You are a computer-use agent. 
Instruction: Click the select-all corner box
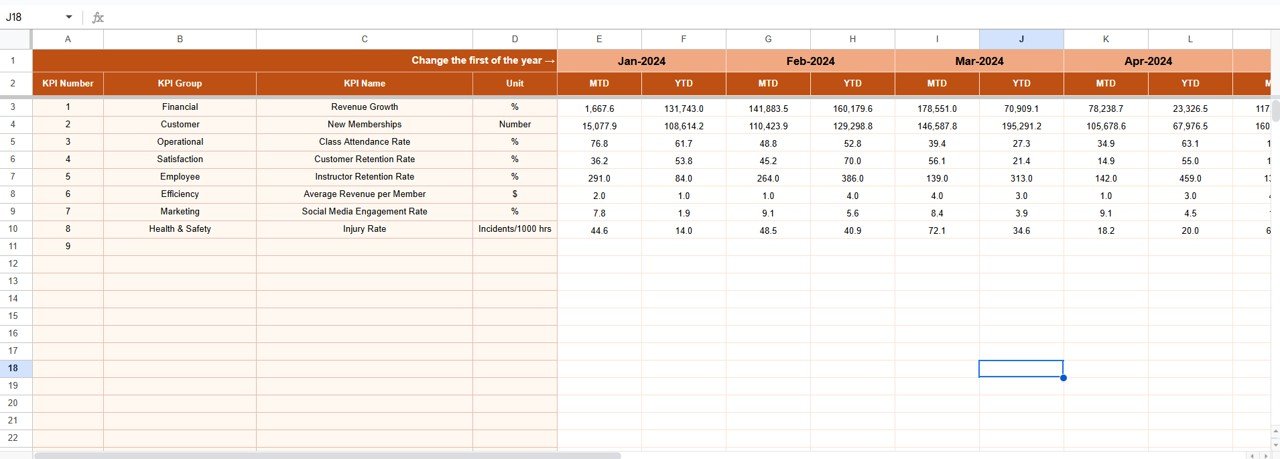[16, 39]
